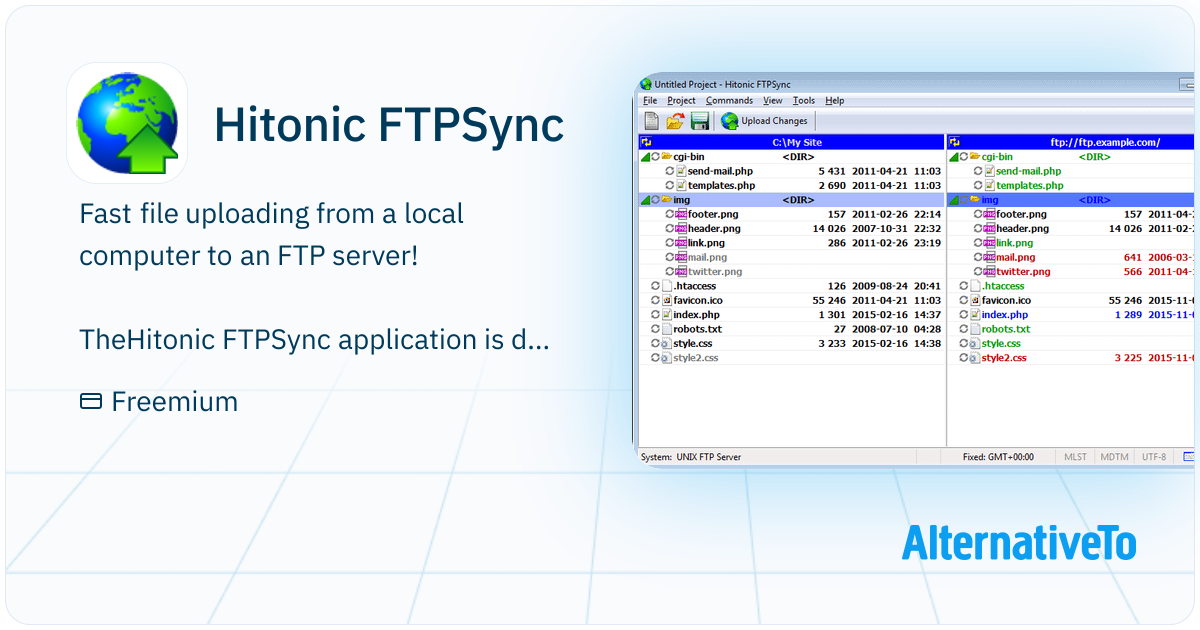1200x630 pixels.
Task: Click sync icon beside local robots.txt
Action: click(655, 329)
